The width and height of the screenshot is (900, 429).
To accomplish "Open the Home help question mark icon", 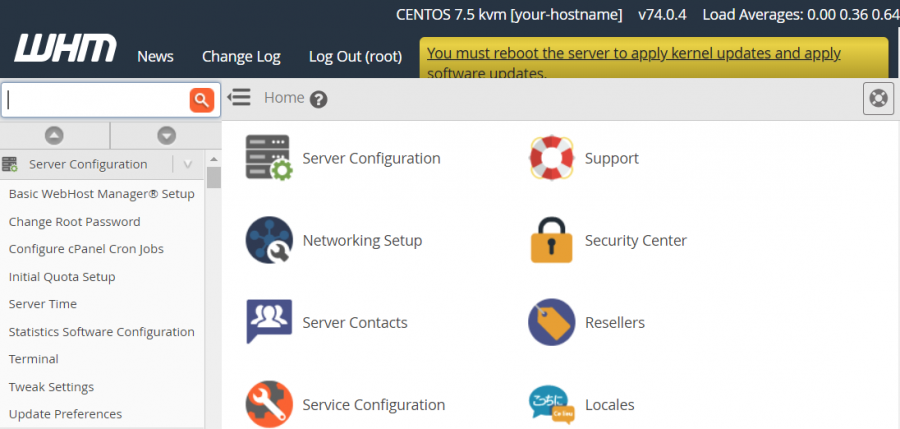I will [319, 100].
